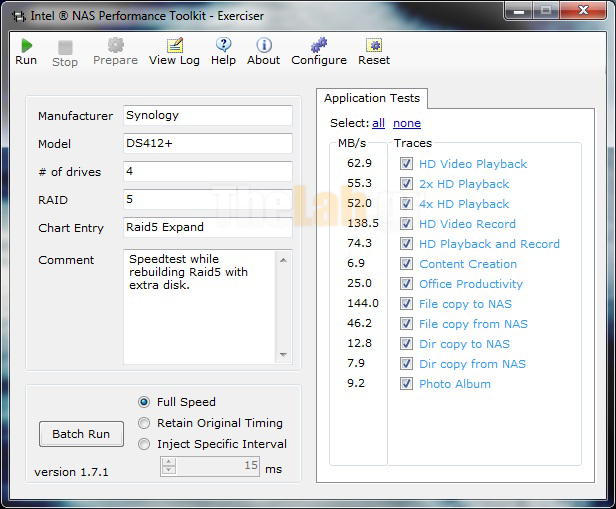The width and height of the screenshot is (616, 509).
Task: Choose Retain Original Timing option
Action: click(x=144, y=423)
